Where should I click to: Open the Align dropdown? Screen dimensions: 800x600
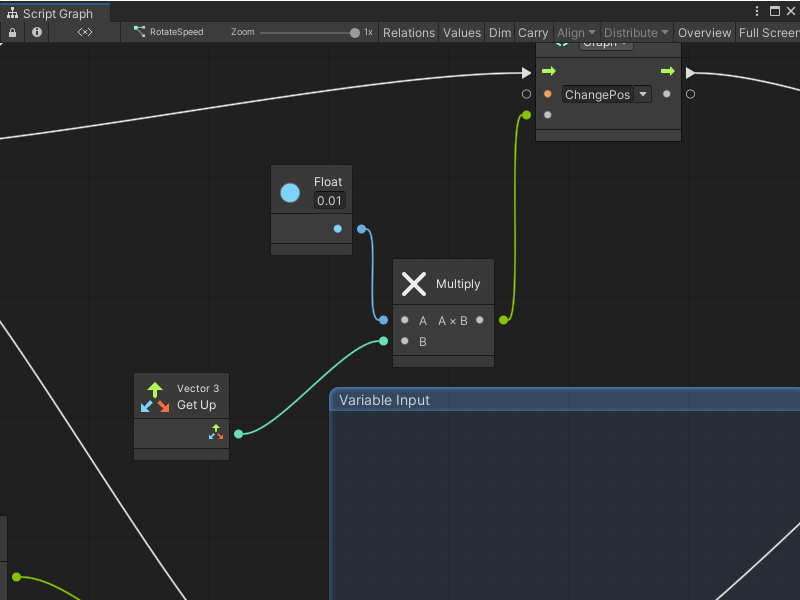[x=576, y=32]
